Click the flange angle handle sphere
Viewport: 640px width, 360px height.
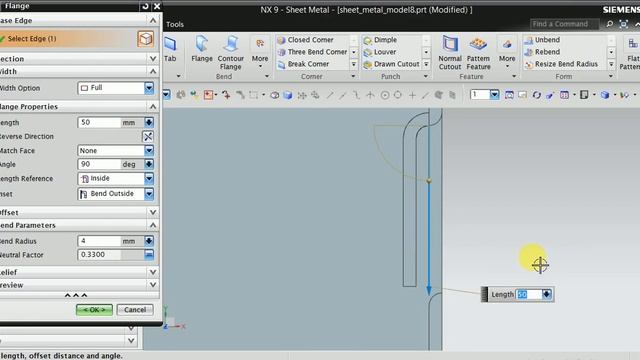click(x=429, y=180)
